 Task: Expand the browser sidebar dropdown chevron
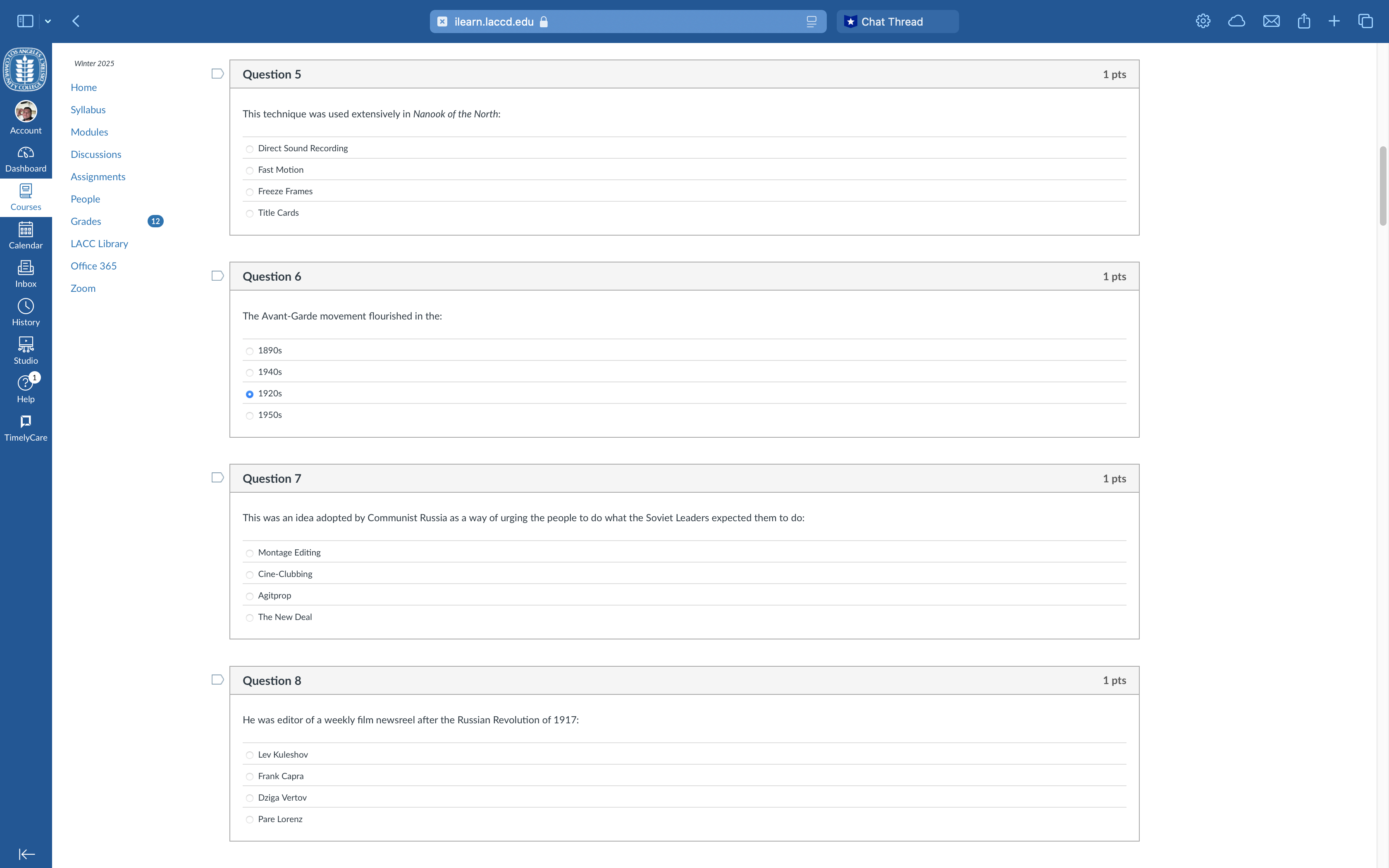coord(48,22)
